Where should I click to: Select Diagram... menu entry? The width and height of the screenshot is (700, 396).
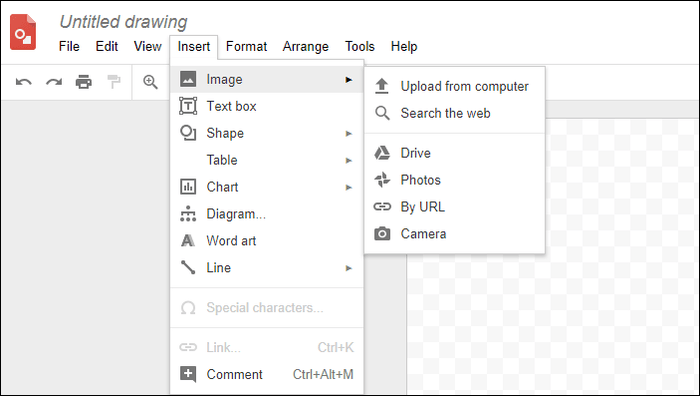[x=267, y=214]
